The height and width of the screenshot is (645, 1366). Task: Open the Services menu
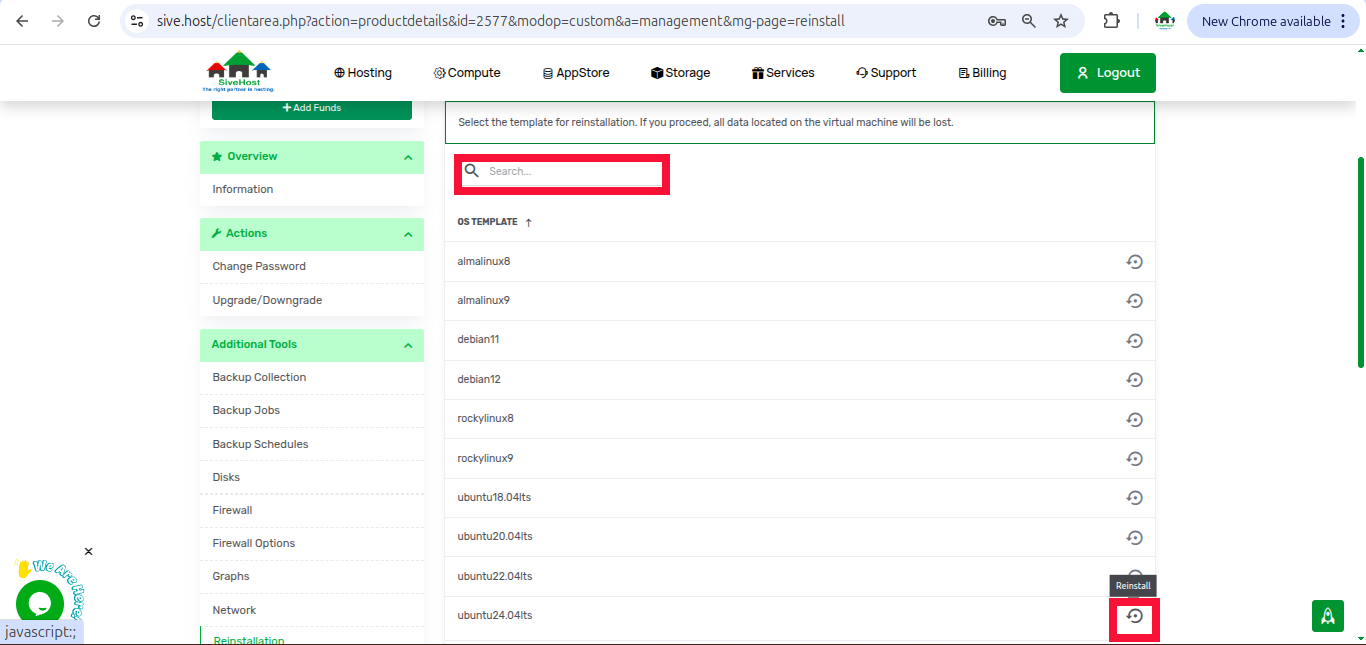tap(783, 73)
